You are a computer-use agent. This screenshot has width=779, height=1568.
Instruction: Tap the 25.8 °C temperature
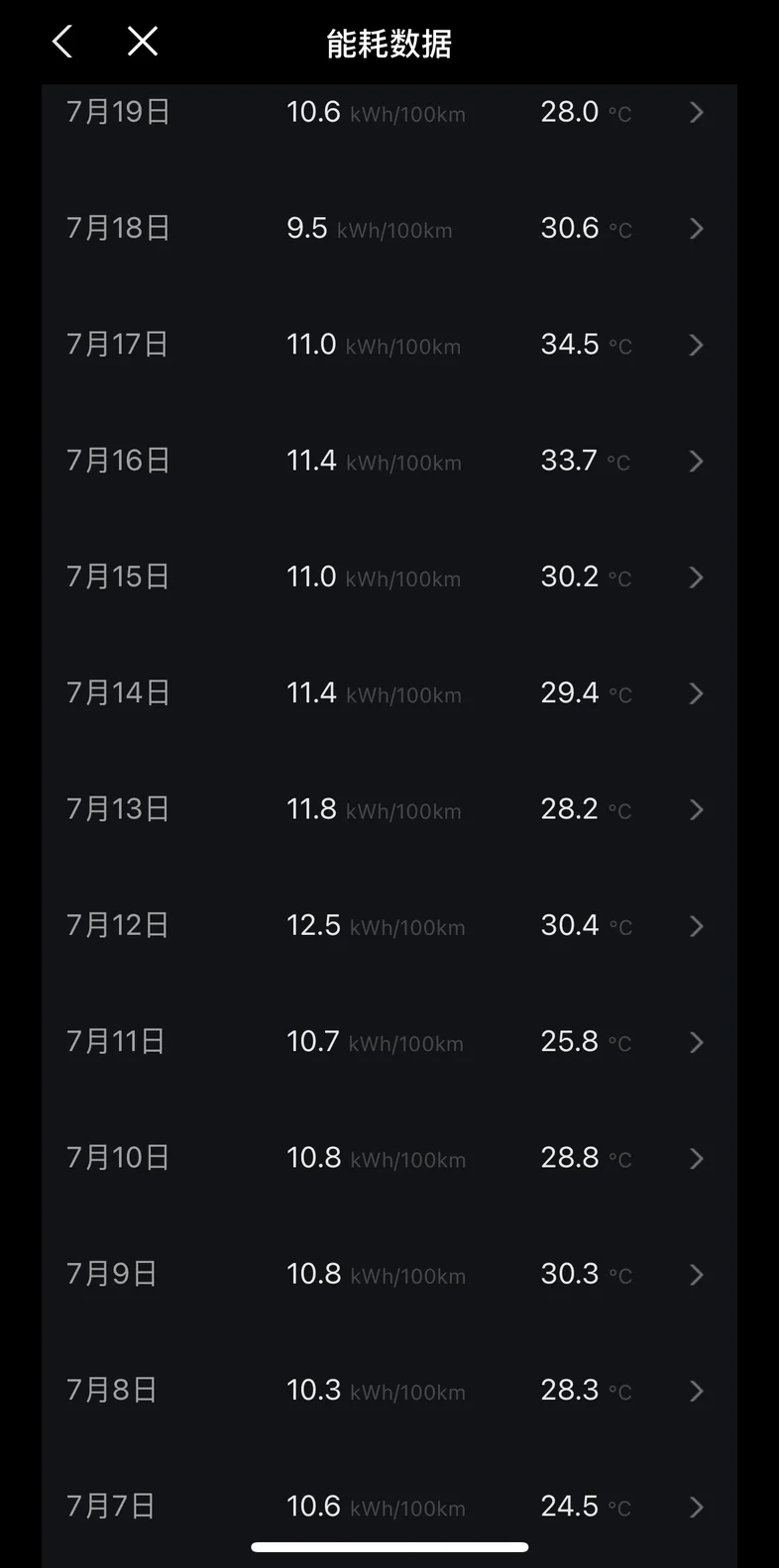586,1042
